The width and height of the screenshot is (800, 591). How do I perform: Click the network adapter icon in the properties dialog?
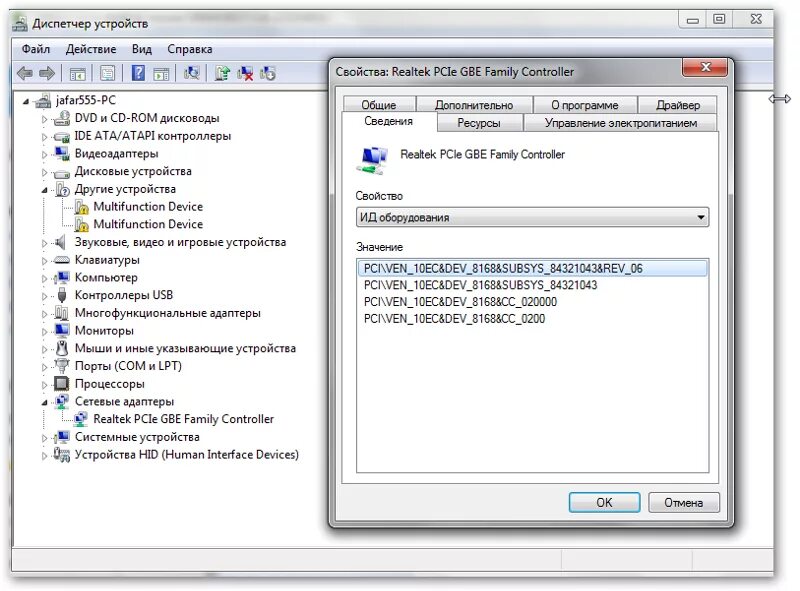372,160
